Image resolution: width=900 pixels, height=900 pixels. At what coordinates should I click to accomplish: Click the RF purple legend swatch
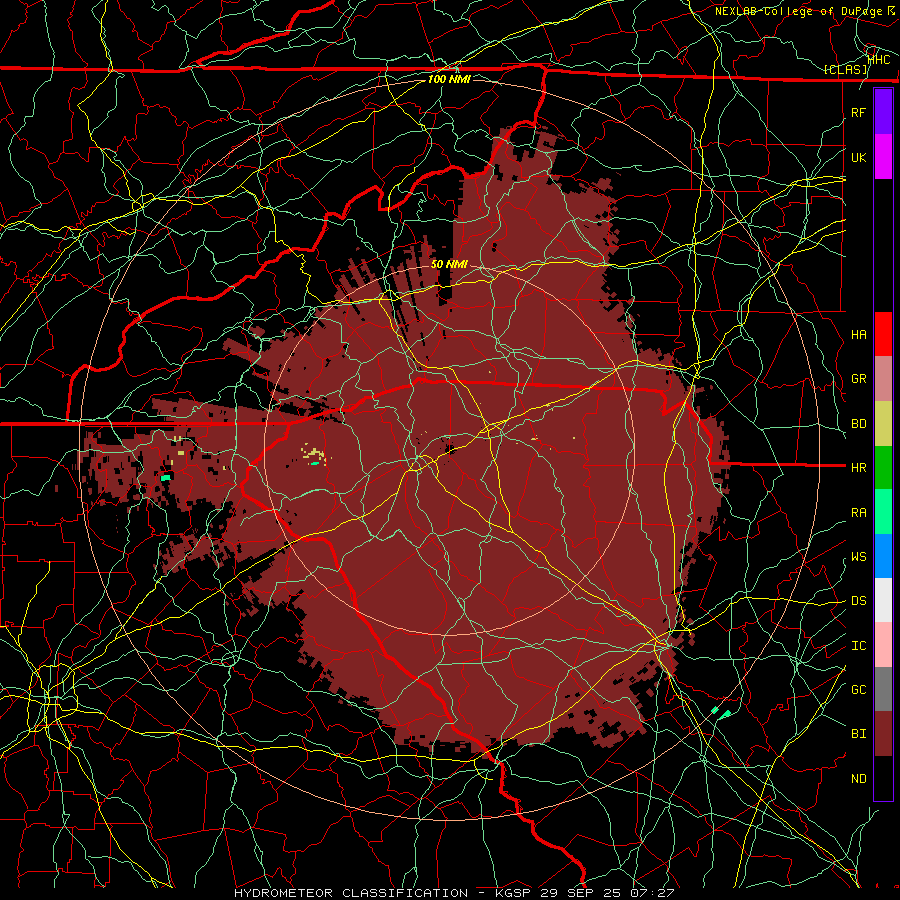883,112
